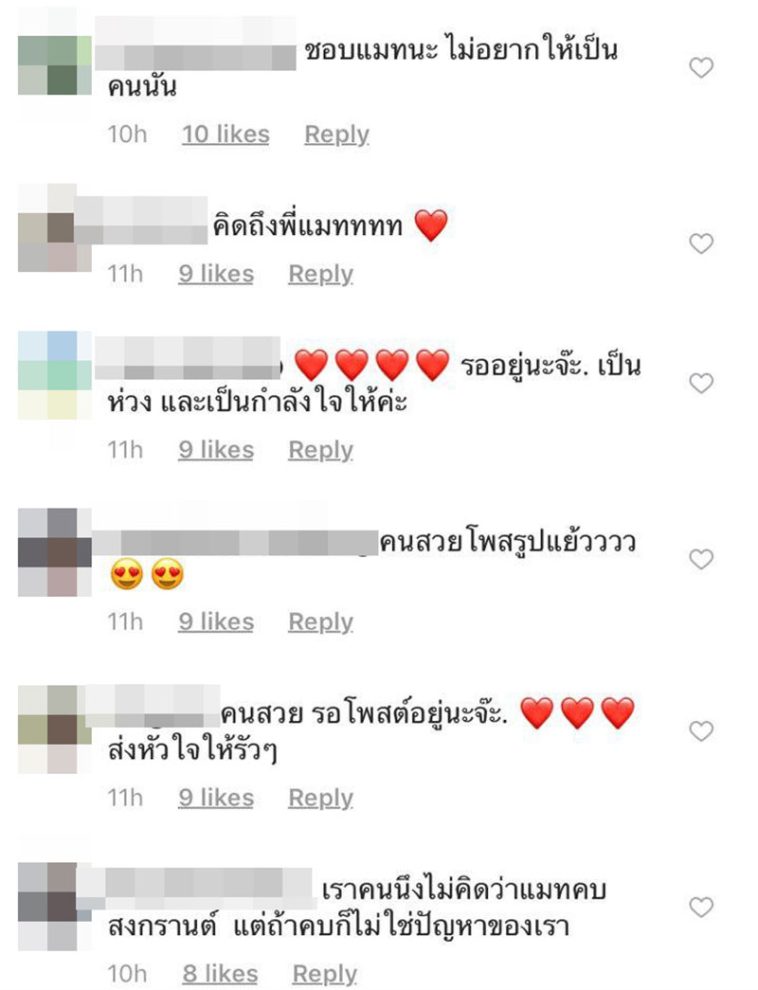This screenshot has height=990, width=758.
Task: Open blurred username before 'เราคนนึงไม่คิดว่า'
Action: pyautogui.click(x=194, y=890)
